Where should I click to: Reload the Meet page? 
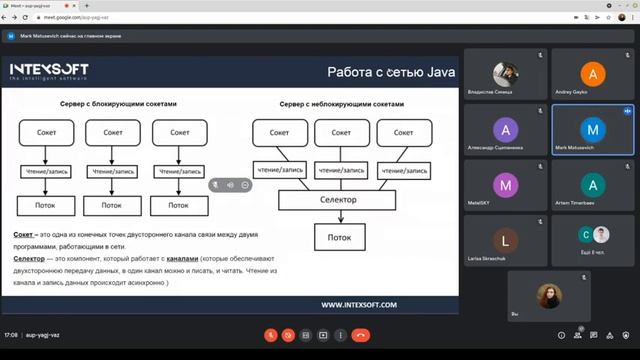pos(25,18)
